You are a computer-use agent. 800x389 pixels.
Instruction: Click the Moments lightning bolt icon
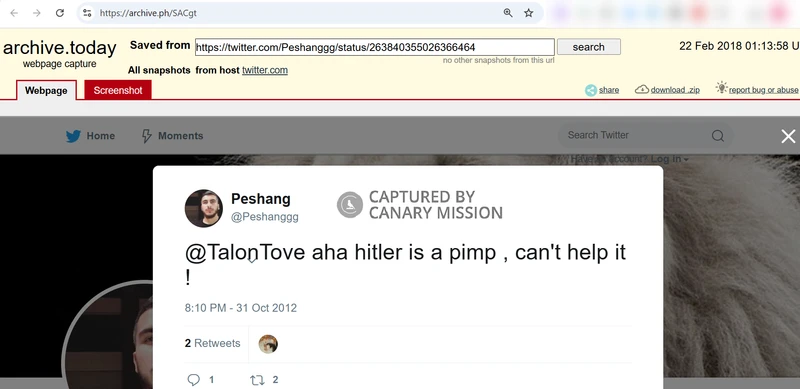pos(146,136)
